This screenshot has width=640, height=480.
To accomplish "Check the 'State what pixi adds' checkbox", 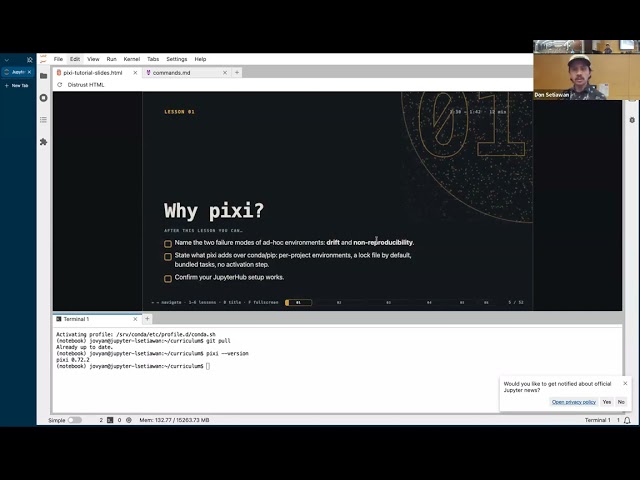I will (168, 257).
